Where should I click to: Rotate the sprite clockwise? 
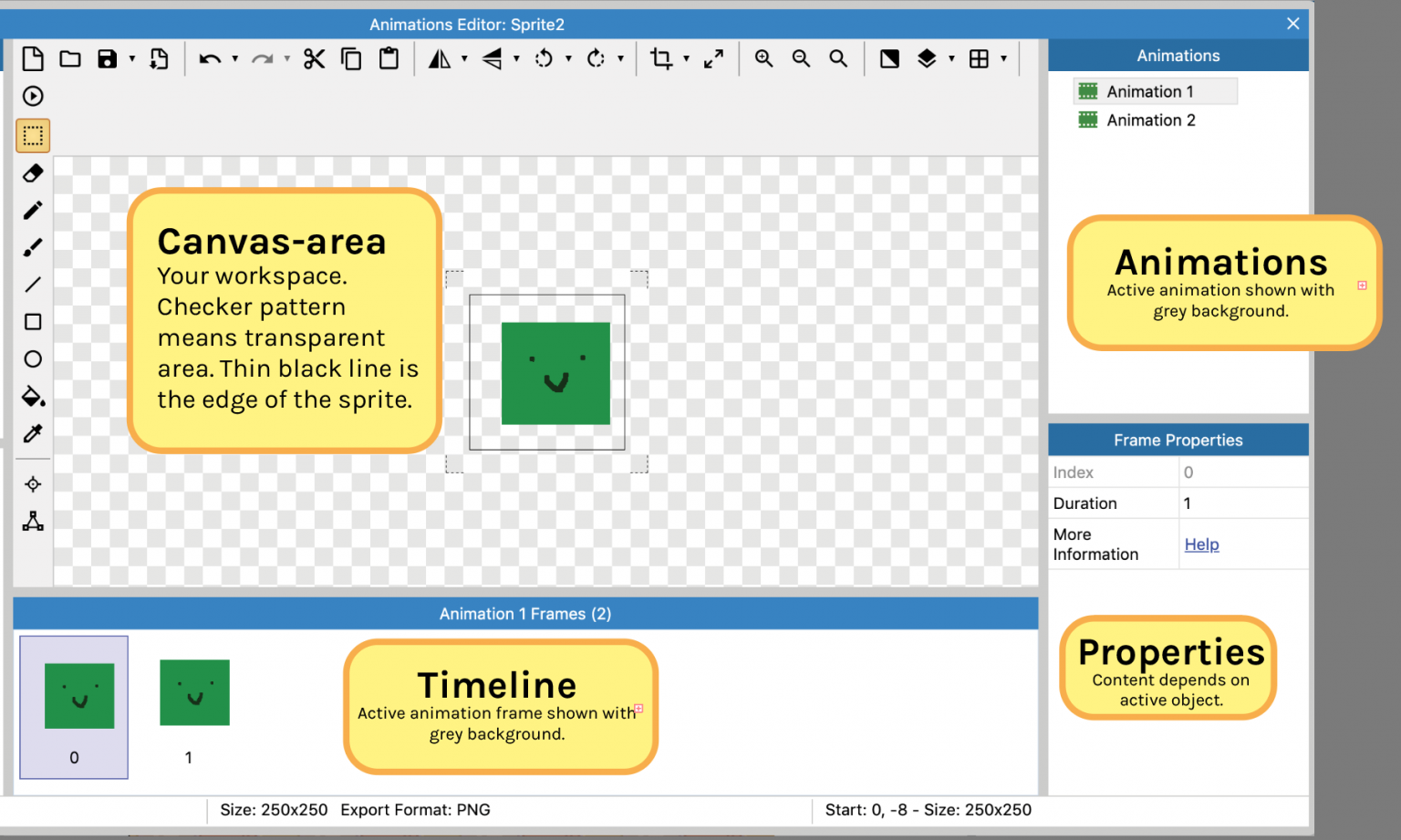[x=596, y=59]
